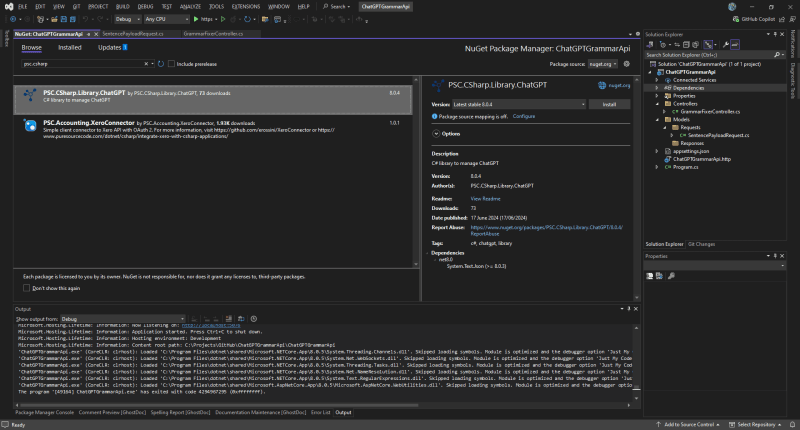This screenshot has height=430, width=800.
Task: Open Package Manager Console tab
Action: 44,412
